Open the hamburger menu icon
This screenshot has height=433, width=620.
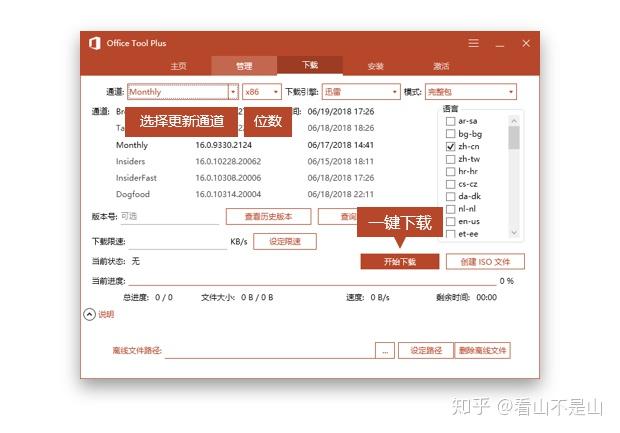click(473, 43)
